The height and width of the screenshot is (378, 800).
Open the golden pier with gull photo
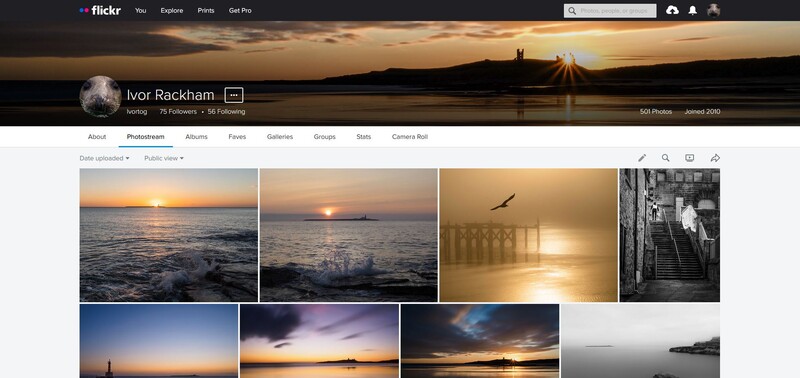[529, 235]
